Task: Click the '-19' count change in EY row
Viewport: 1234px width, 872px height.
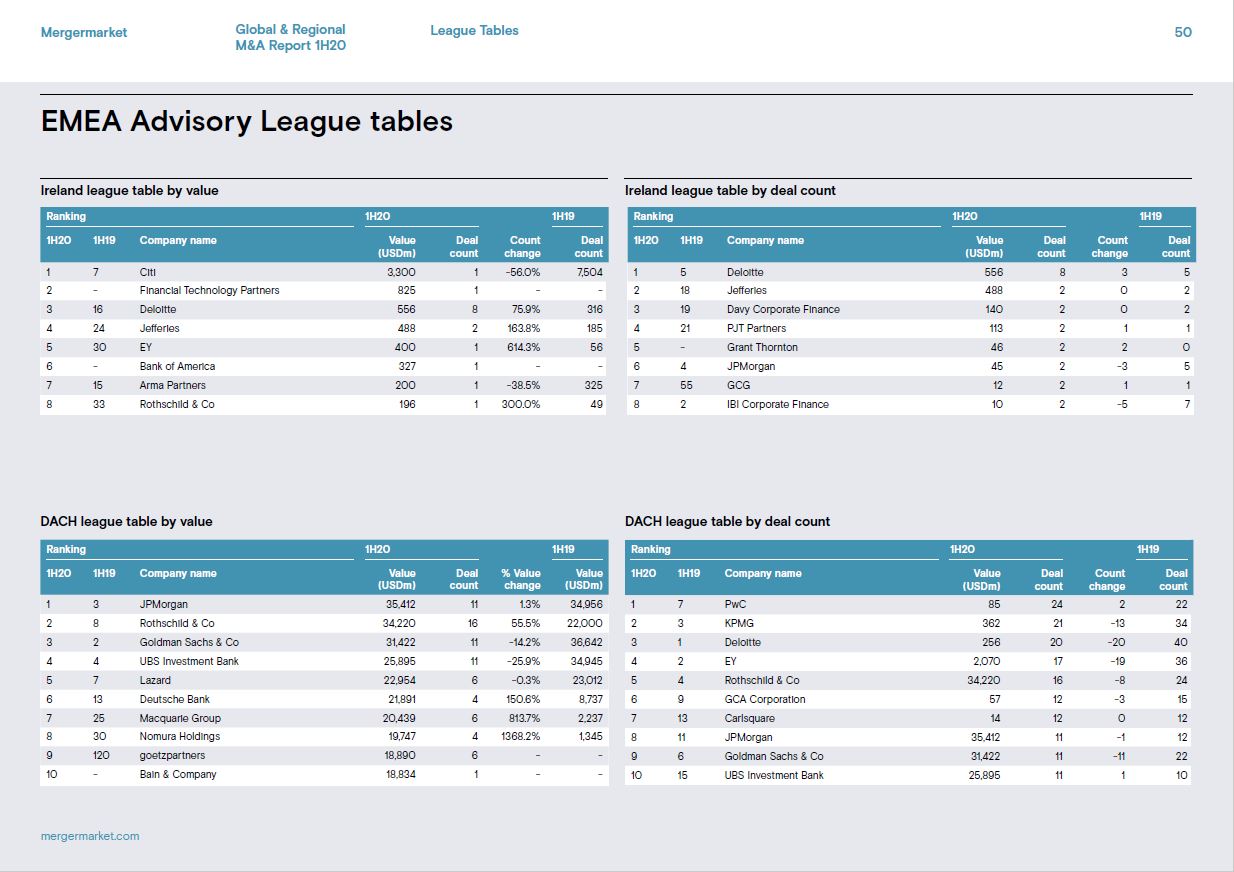Action: tap(1117, 661)
